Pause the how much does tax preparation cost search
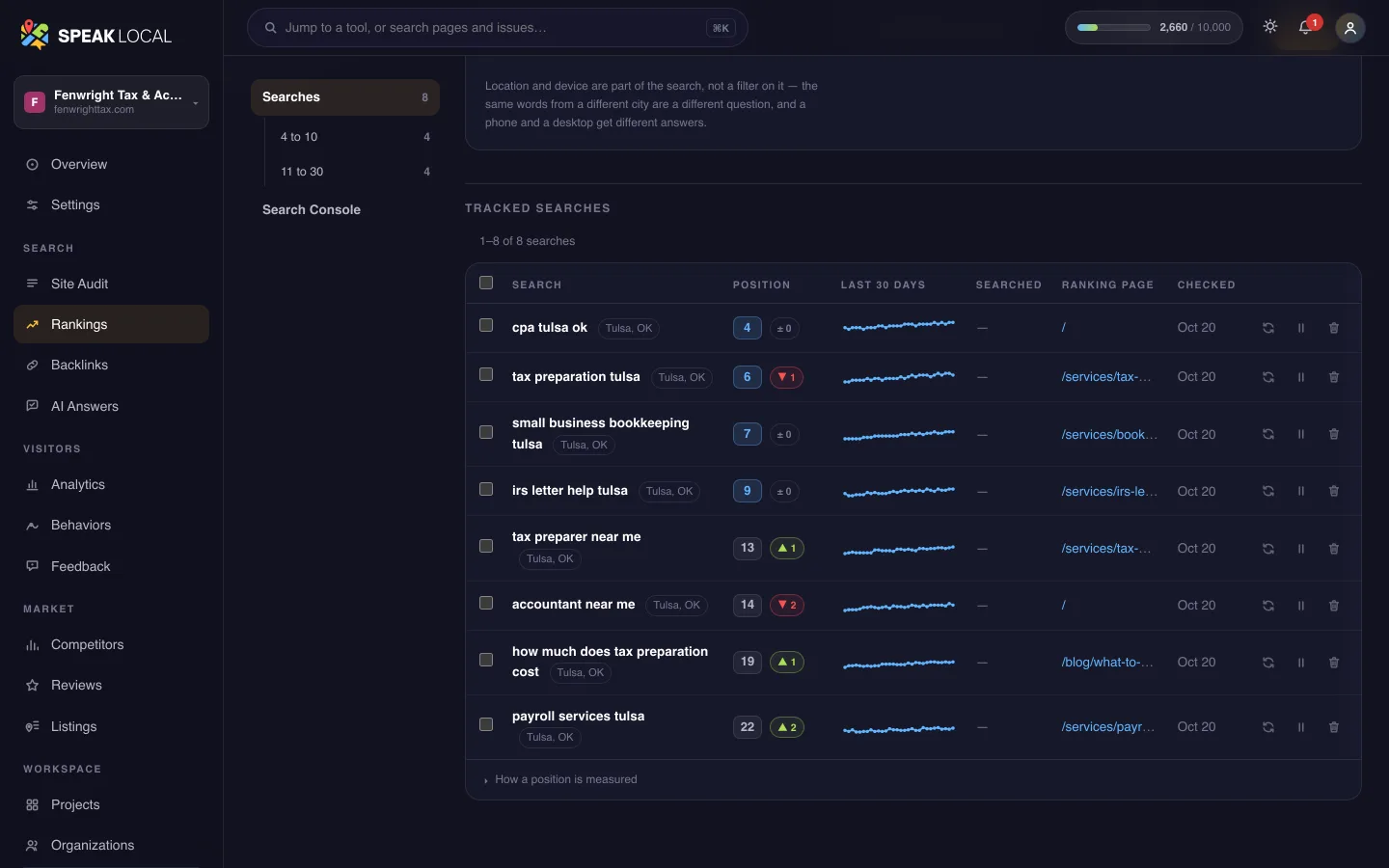This screenshot has height=868, width=1389. [1301, 663]
